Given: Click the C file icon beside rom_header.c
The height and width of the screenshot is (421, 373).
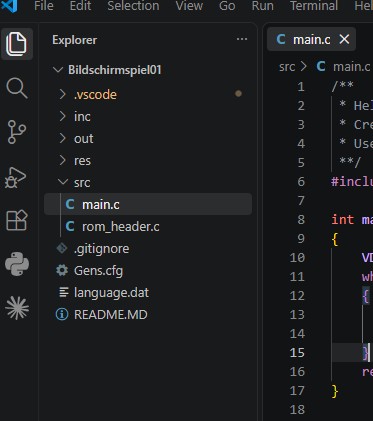Looking at the screenshot, I should pos(70,226).
